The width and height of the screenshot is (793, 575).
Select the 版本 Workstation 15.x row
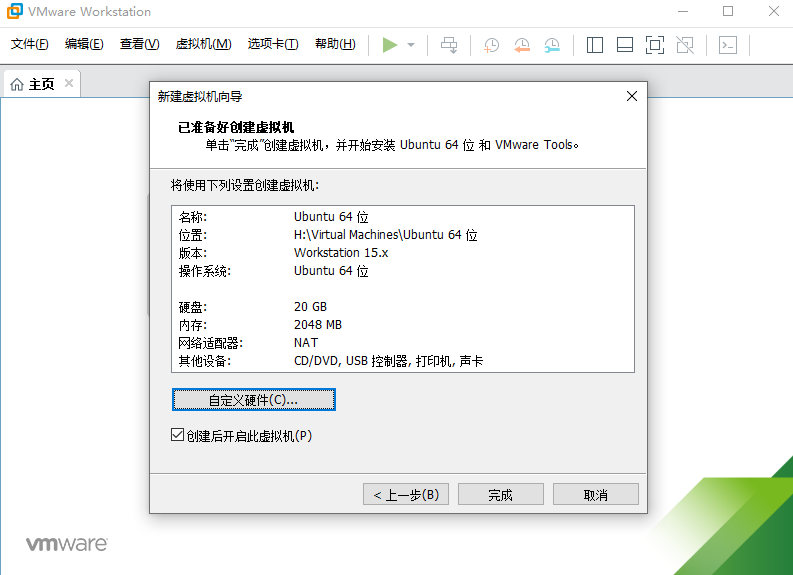click(403, 253)
